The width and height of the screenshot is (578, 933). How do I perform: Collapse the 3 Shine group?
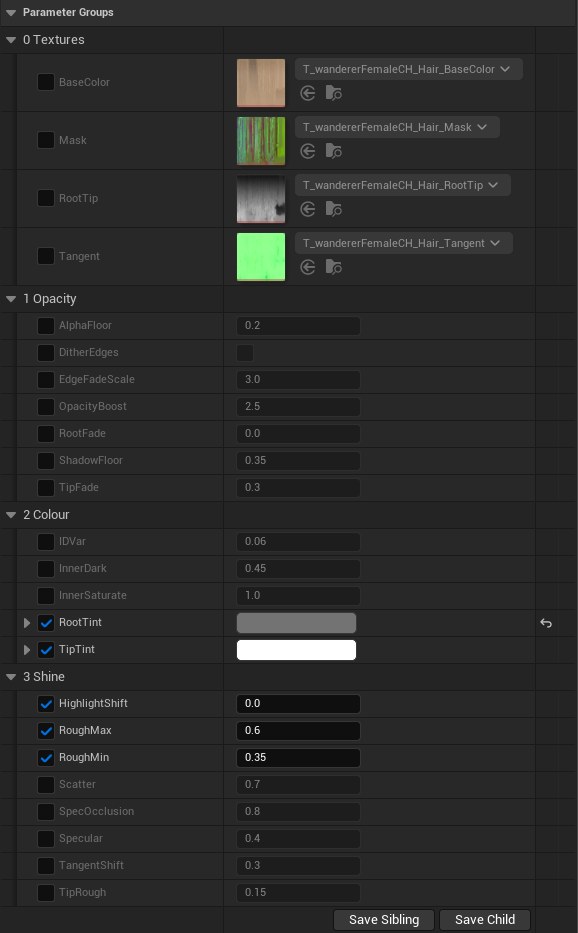tap(11, 677)
